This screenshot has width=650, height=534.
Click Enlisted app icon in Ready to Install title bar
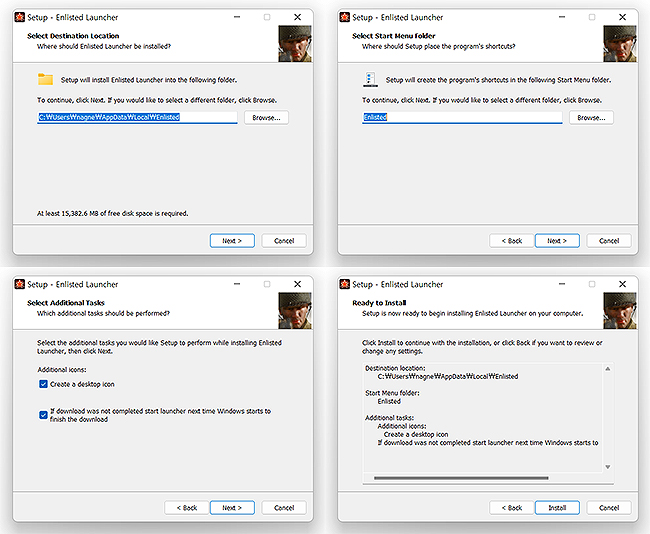(344, 284)
